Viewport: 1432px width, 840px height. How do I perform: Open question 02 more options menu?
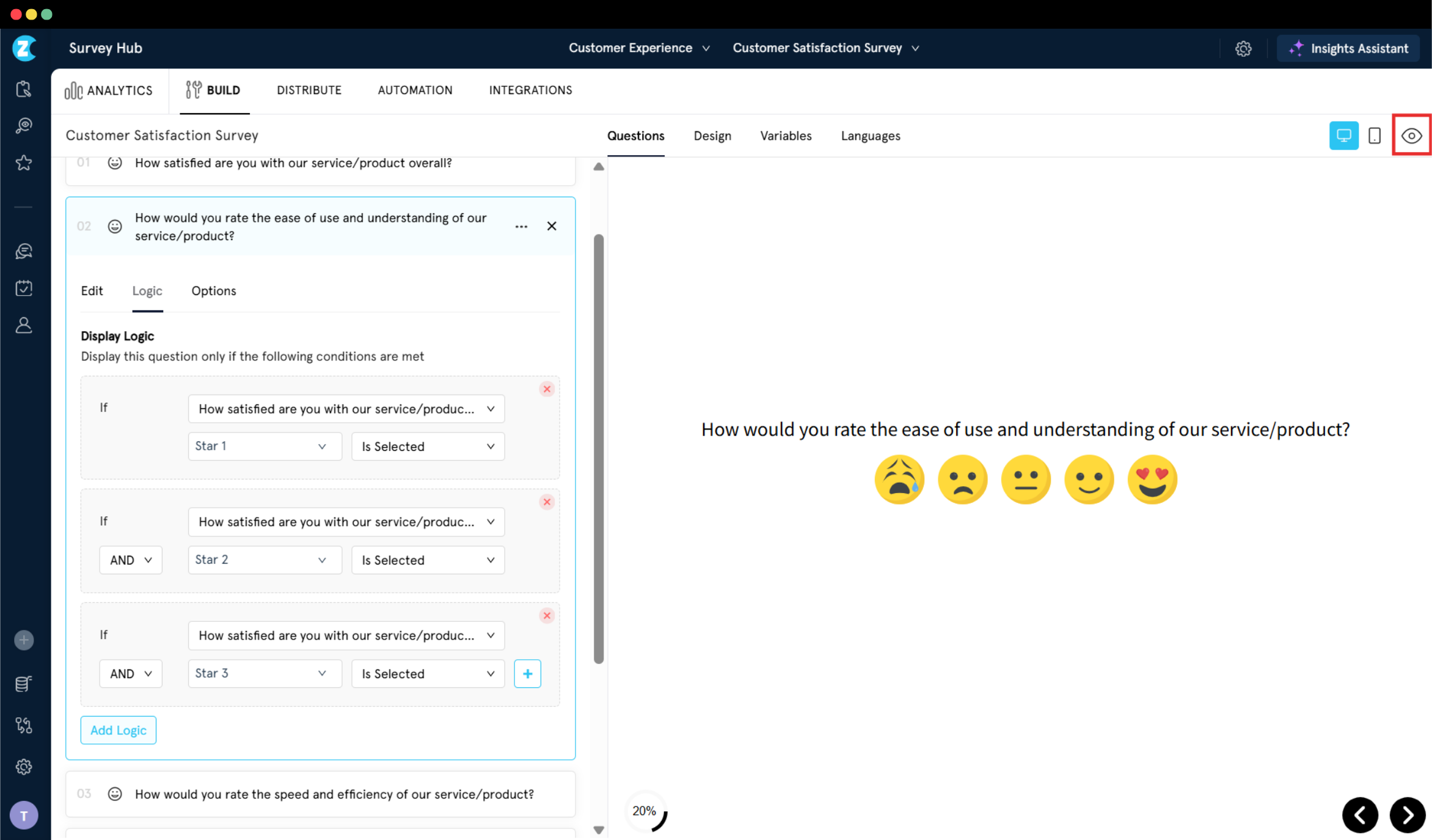pyautogui.click(x=521, y=227)
